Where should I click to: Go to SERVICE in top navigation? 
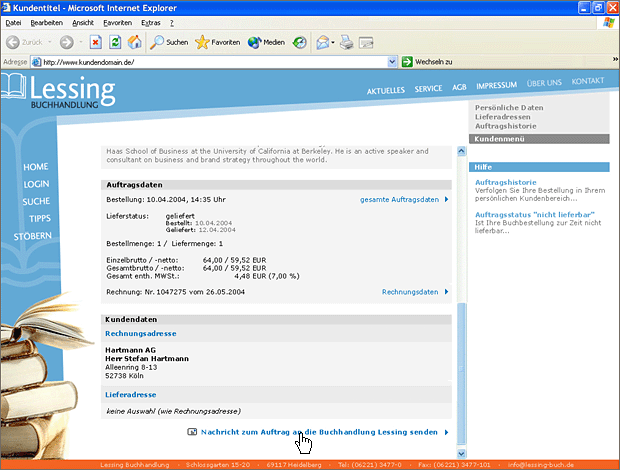click(428, 89)
